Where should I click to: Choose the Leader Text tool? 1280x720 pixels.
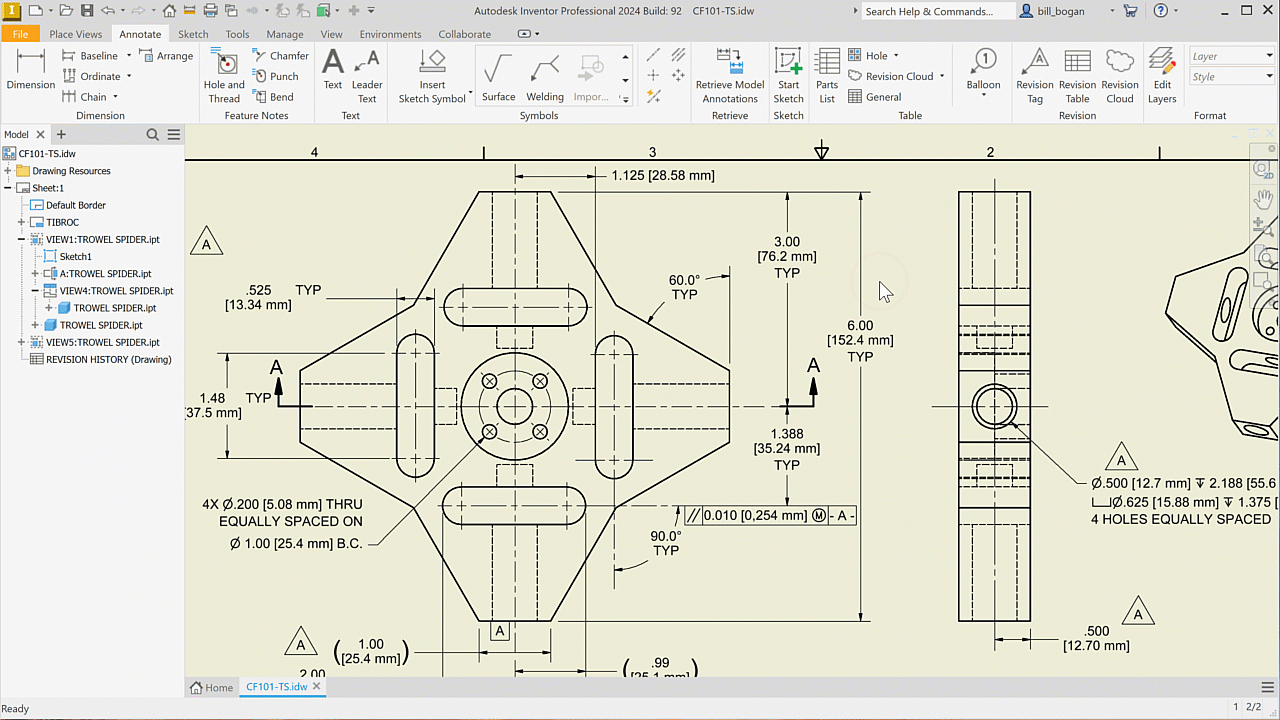367,75
